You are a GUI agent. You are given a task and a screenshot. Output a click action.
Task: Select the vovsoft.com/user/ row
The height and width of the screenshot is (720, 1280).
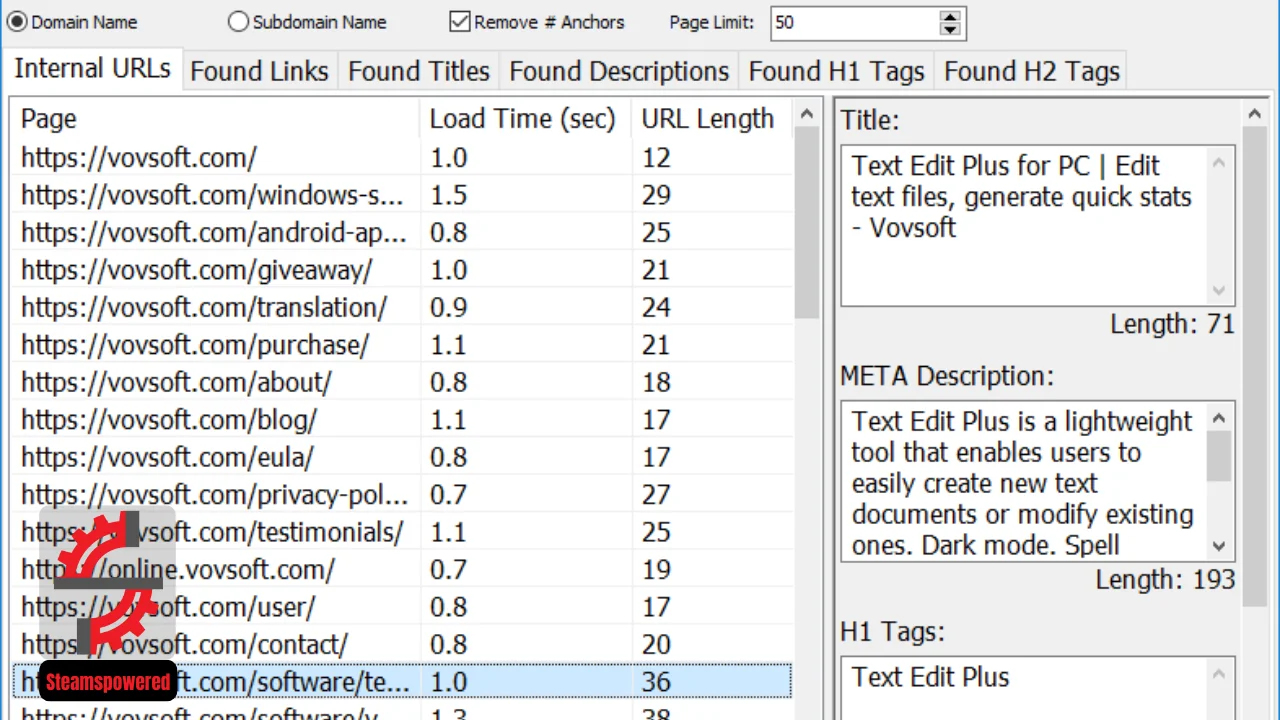tap(402, 607)
